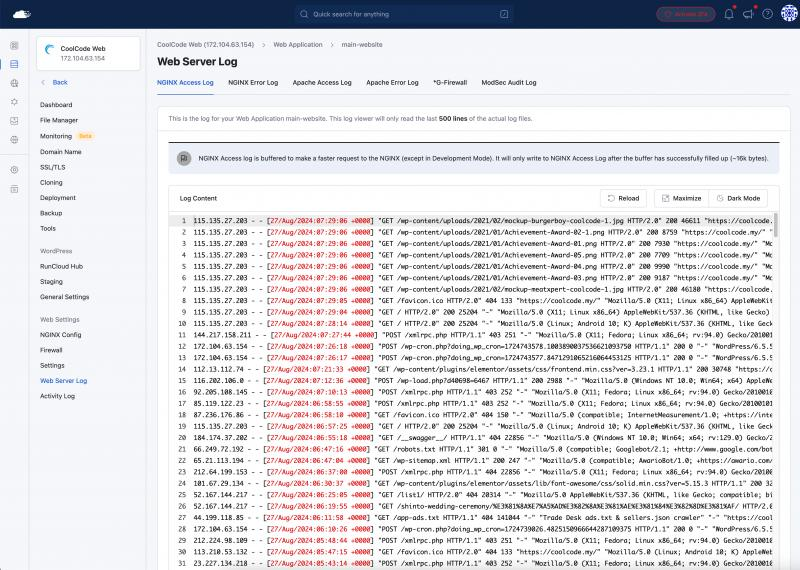This screenshot has height=570, width=800.
Task: Toggle Dark Mode for the log viewer
Action: [740, 198]
